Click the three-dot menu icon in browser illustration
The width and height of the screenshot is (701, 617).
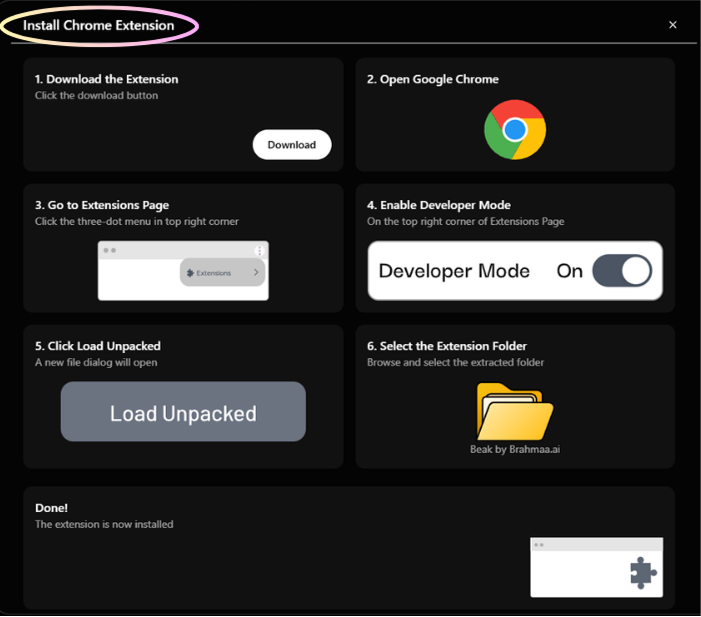tap(259, 251)
